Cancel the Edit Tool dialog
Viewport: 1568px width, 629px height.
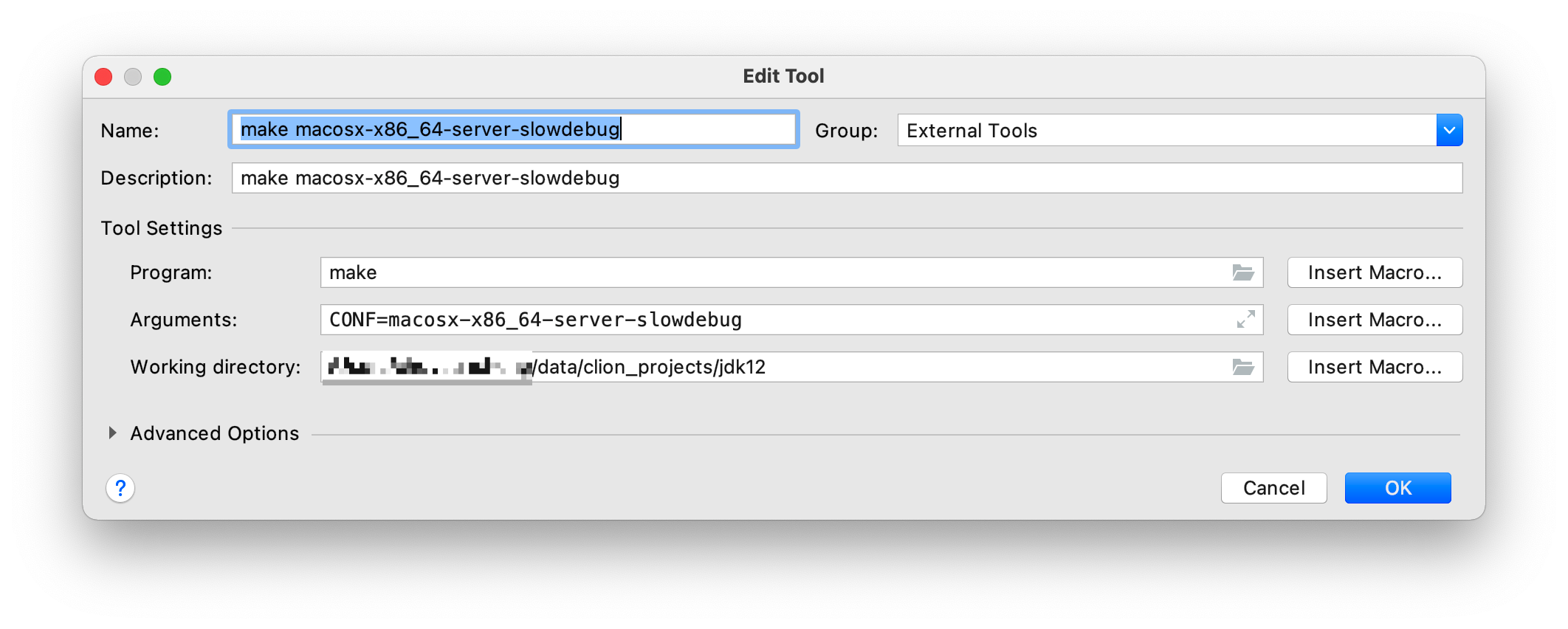(1273, 488)
